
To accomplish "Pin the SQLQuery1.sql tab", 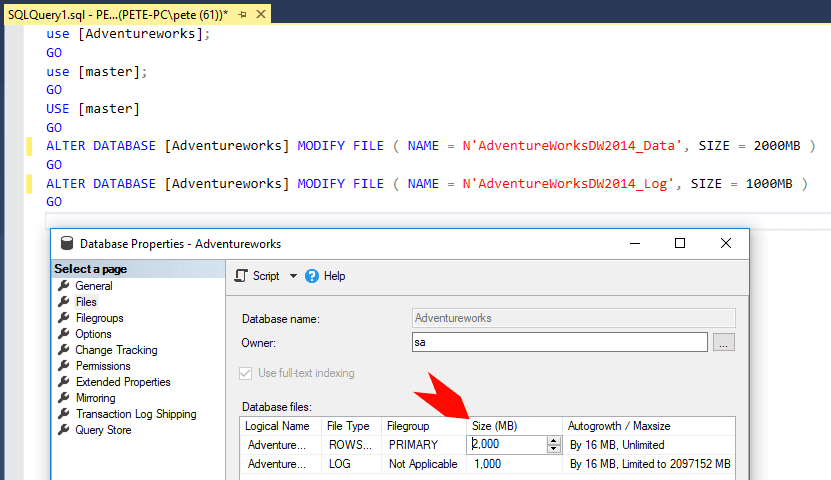I will (x=243, y=15).
